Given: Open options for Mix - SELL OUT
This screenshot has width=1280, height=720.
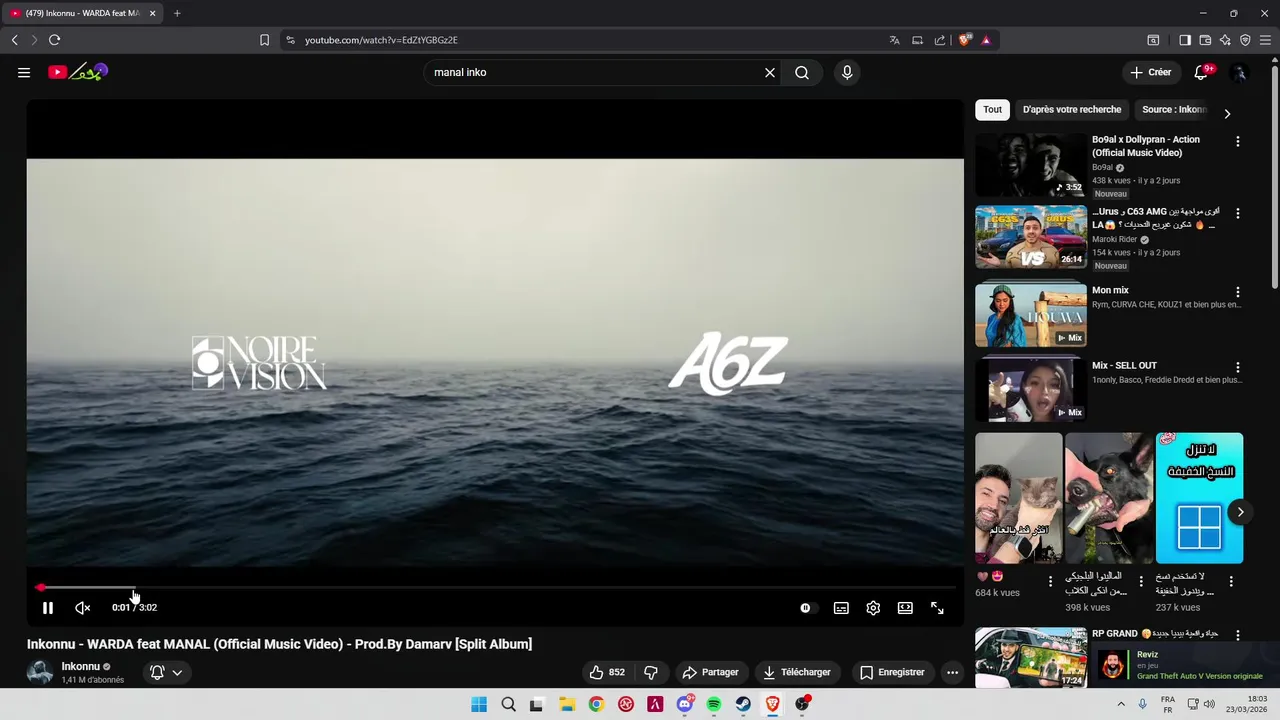Looking at the screenshot, I should pos(1238,367).
